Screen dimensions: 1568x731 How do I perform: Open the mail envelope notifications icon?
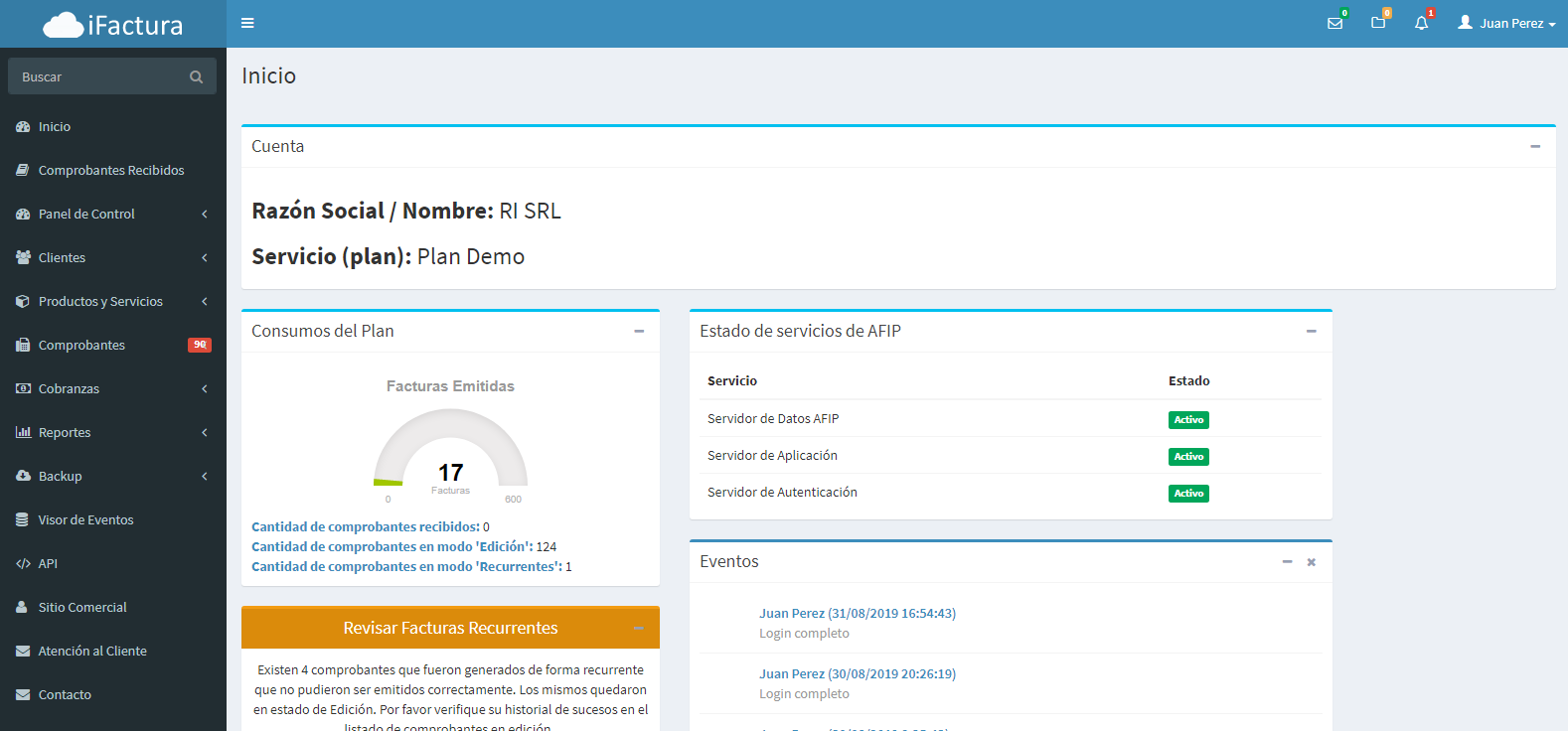1334,23
